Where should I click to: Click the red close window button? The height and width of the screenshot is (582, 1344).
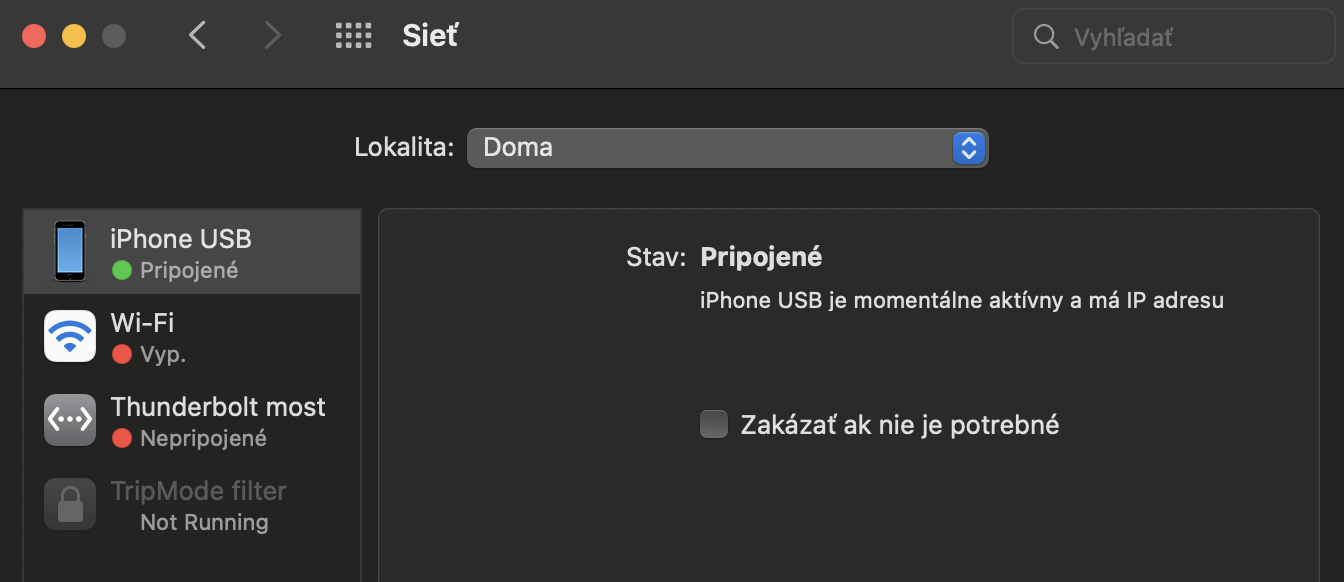[34, 37]
